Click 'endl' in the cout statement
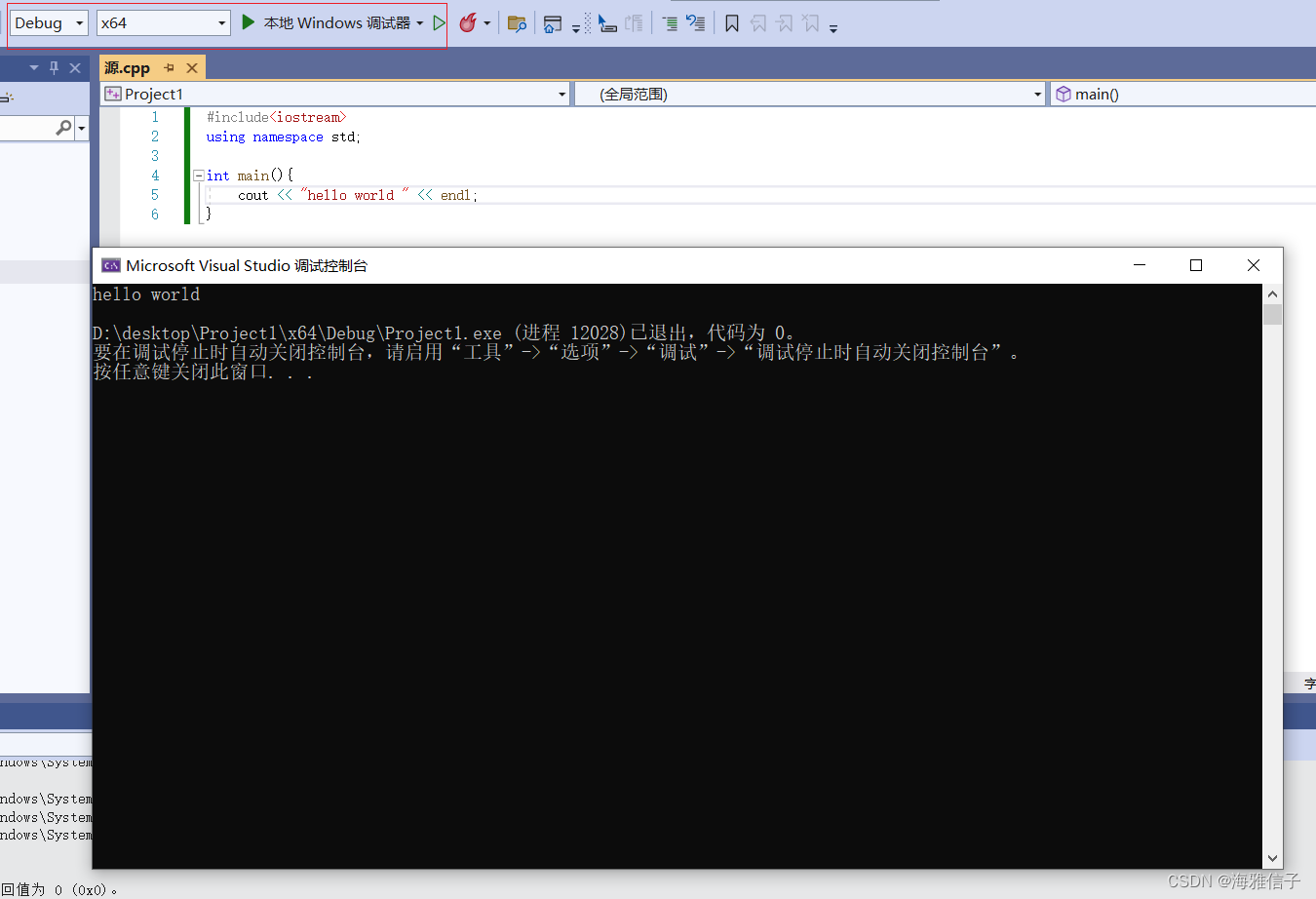 (x=455, y=195)
